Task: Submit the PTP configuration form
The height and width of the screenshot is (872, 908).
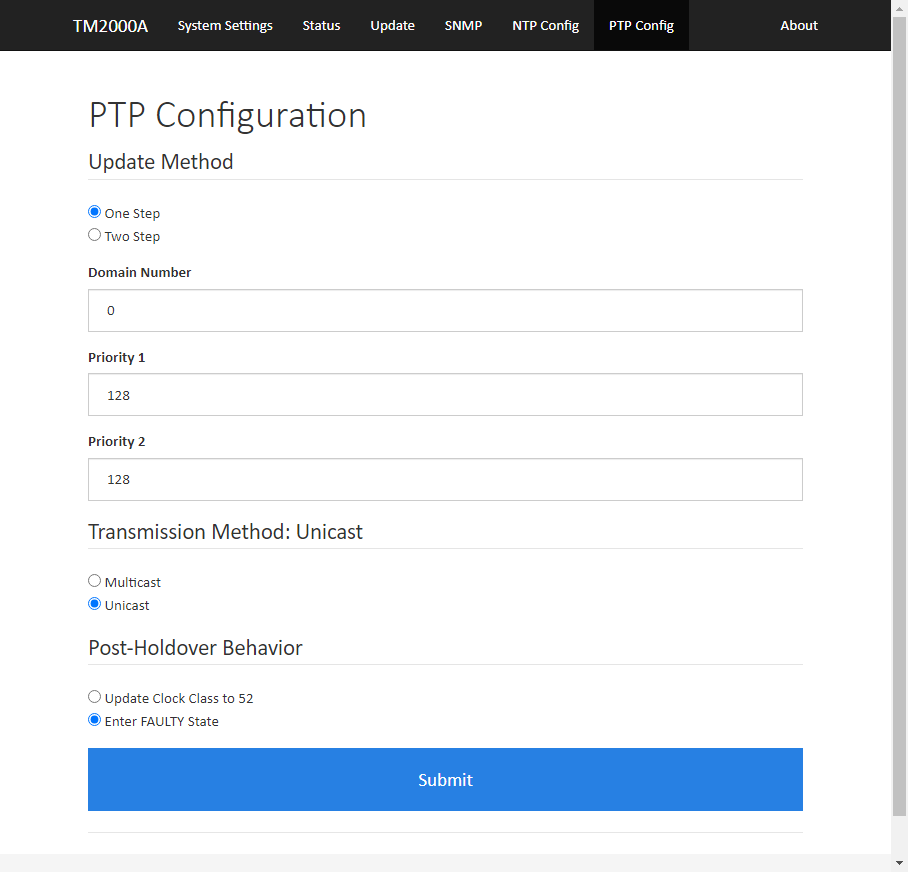Action: 445,779
